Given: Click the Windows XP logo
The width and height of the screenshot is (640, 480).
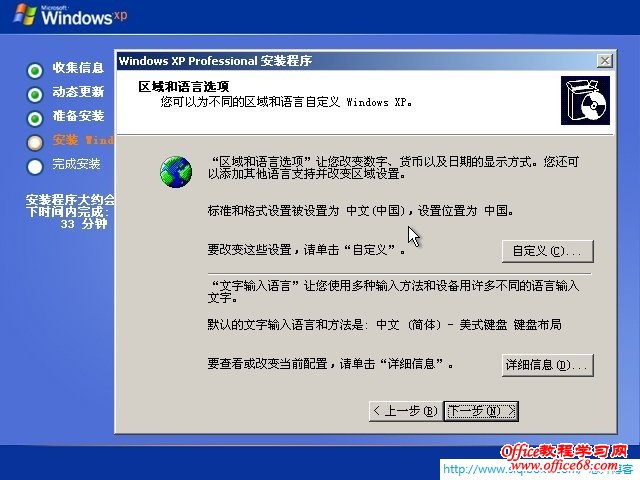Looking at the screenshot, I should click(70, 16).
